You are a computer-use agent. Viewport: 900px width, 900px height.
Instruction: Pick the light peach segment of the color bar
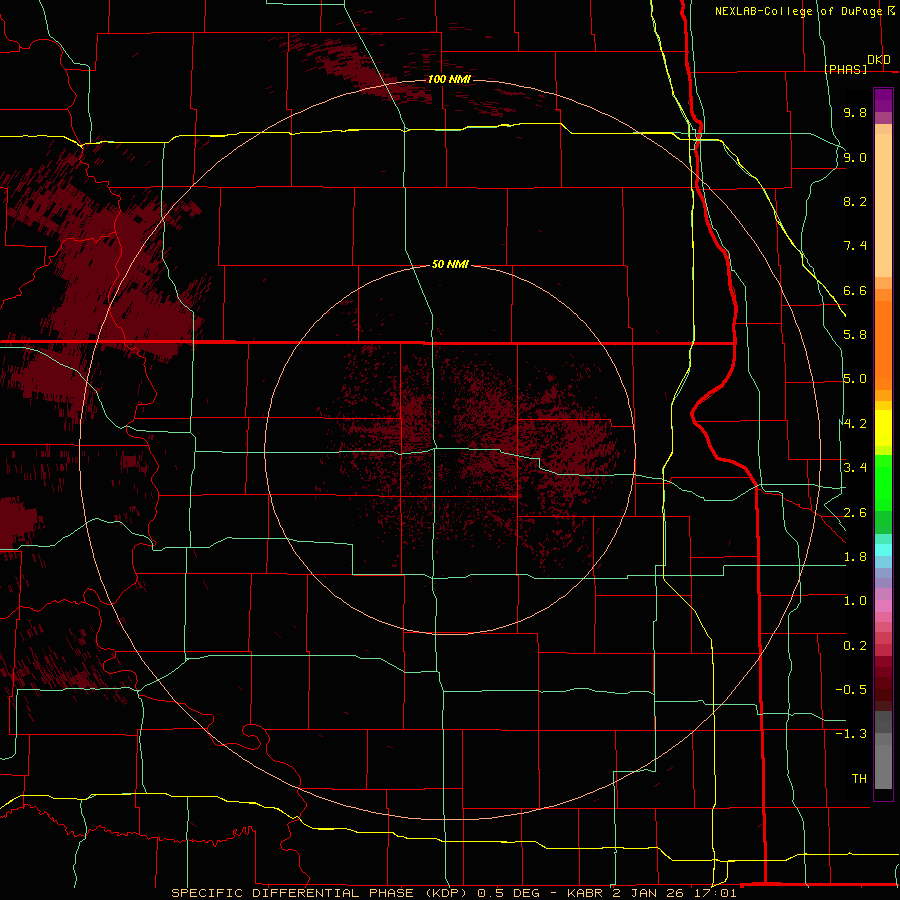(x=883, y=205)
